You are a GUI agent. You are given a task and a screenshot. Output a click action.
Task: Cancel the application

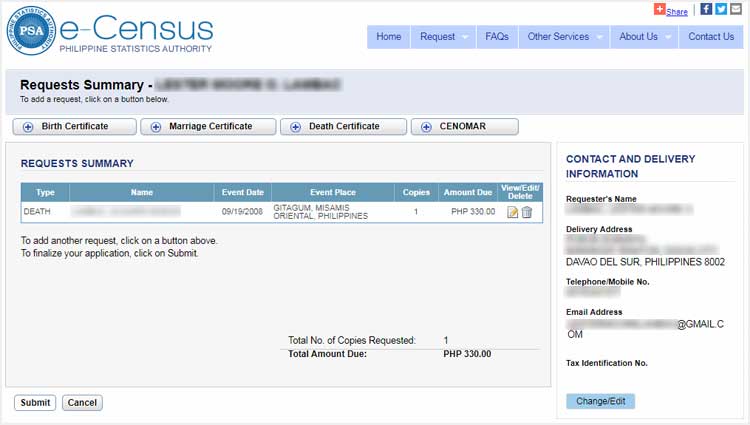tap(82, 403)
